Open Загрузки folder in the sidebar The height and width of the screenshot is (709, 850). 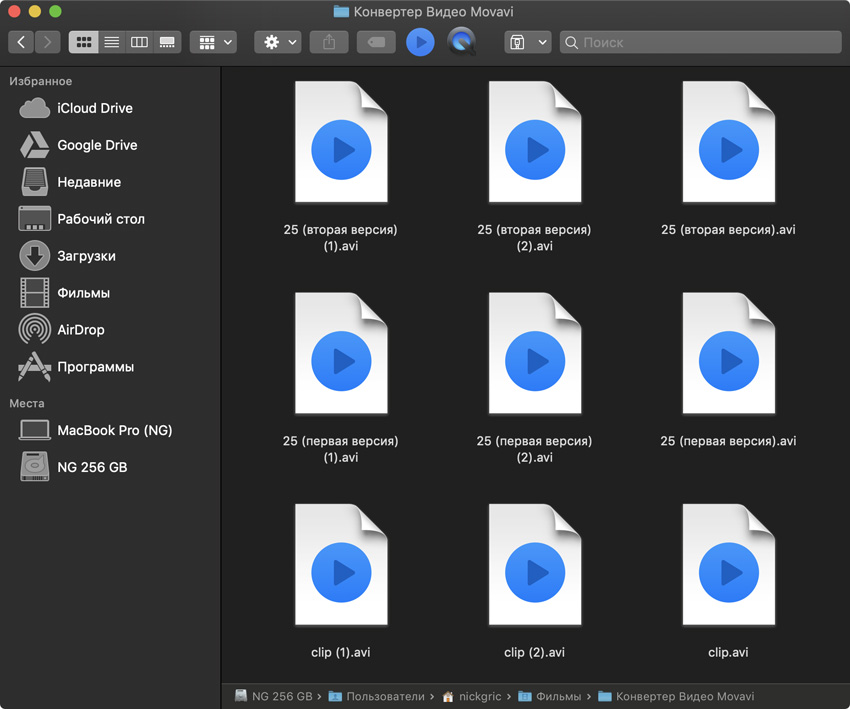86,256
